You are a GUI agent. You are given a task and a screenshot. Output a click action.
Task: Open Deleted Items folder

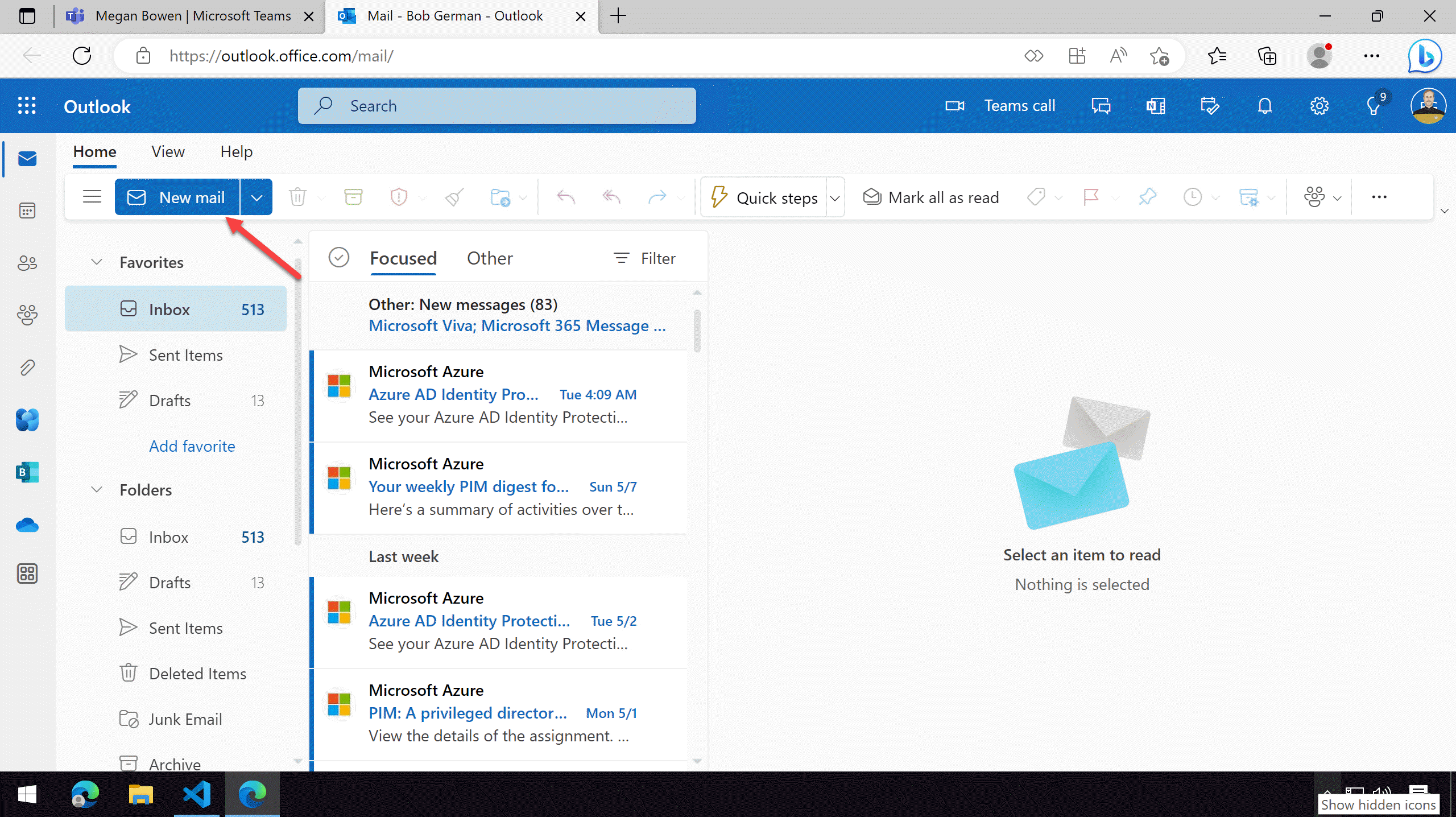click(x=175, y=674)
